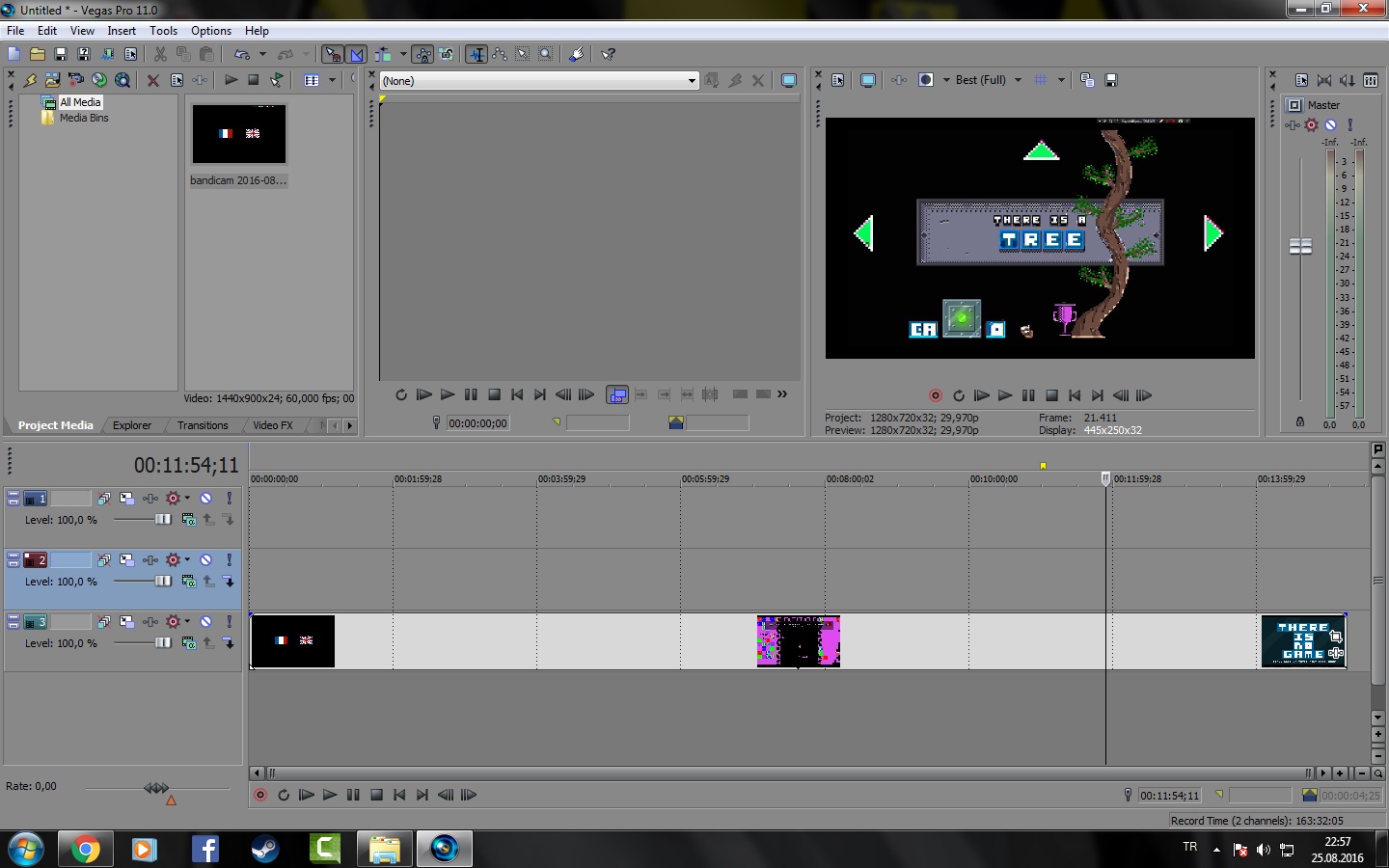This screenshot has height=868, width=1389.
Task: Click the Undo arrow icon
Action: [242, 54]
